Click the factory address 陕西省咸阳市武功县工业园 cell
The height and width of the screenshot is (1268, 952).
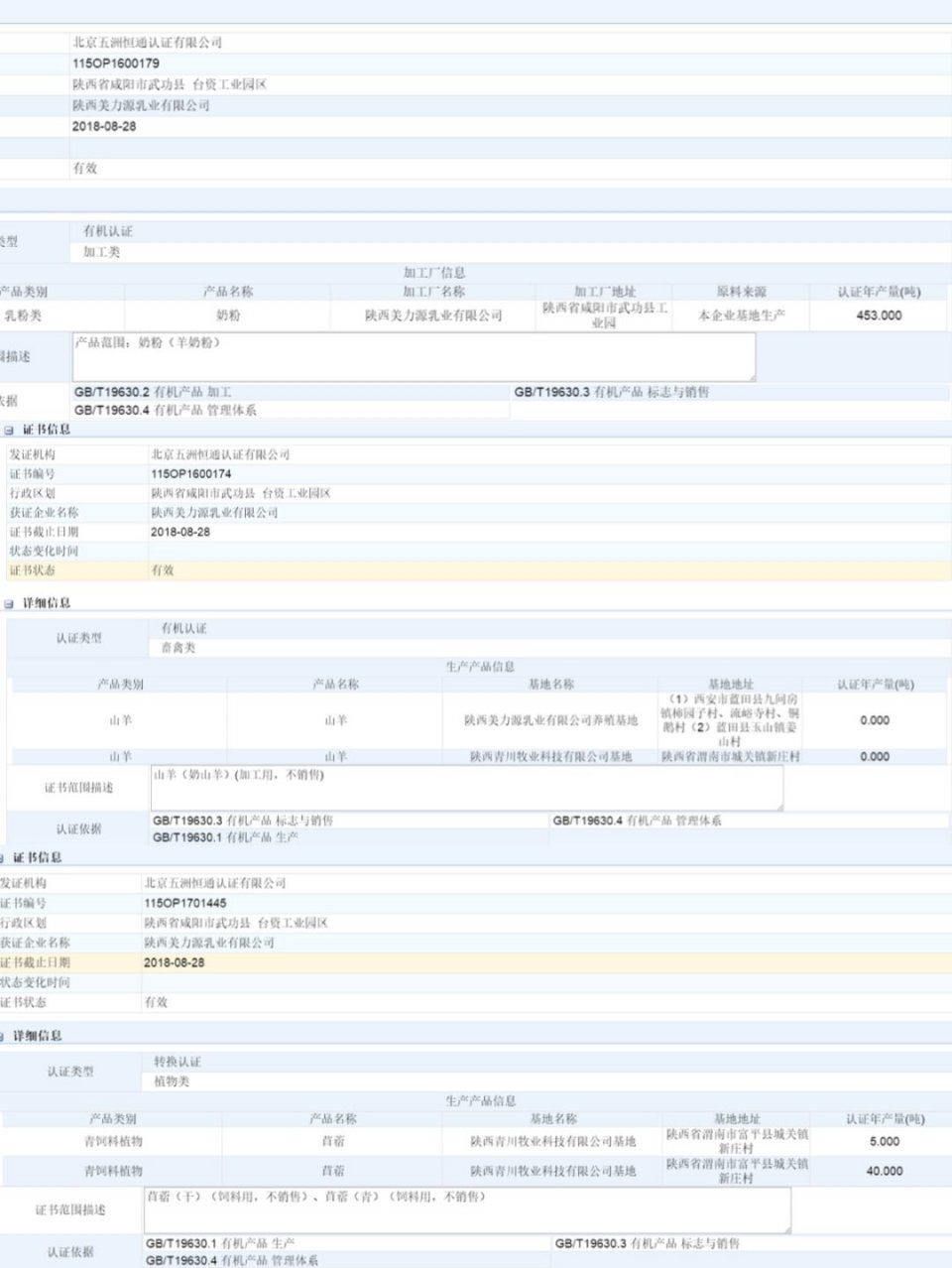605,316
